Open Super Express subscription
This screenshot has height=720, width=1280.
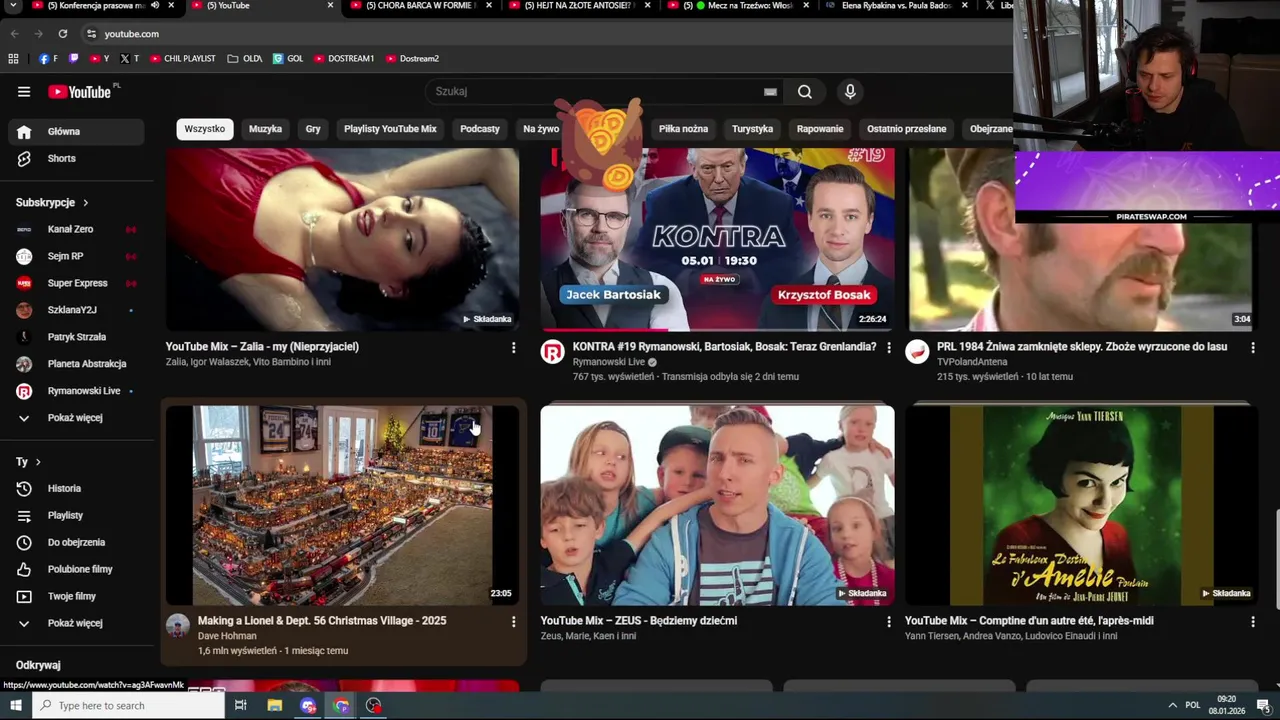pos(76,283)
